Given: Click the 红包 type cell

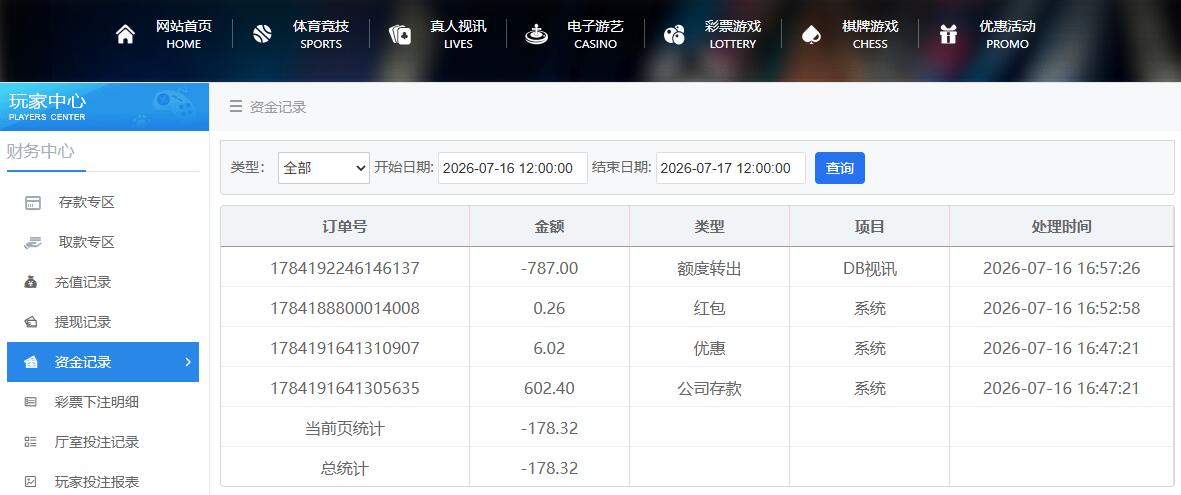Looking at the screenshot, I should (710, 308).
